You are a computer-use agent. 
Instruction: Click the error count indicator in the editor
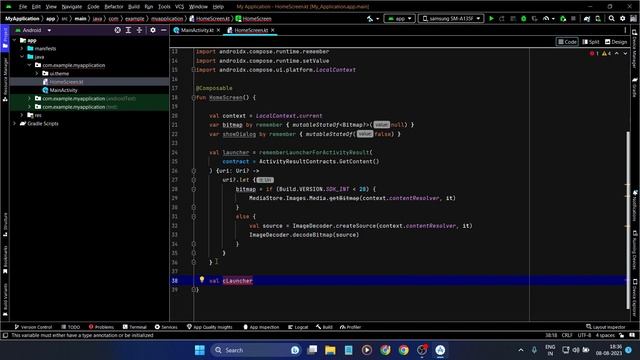[x=594, y=53]
